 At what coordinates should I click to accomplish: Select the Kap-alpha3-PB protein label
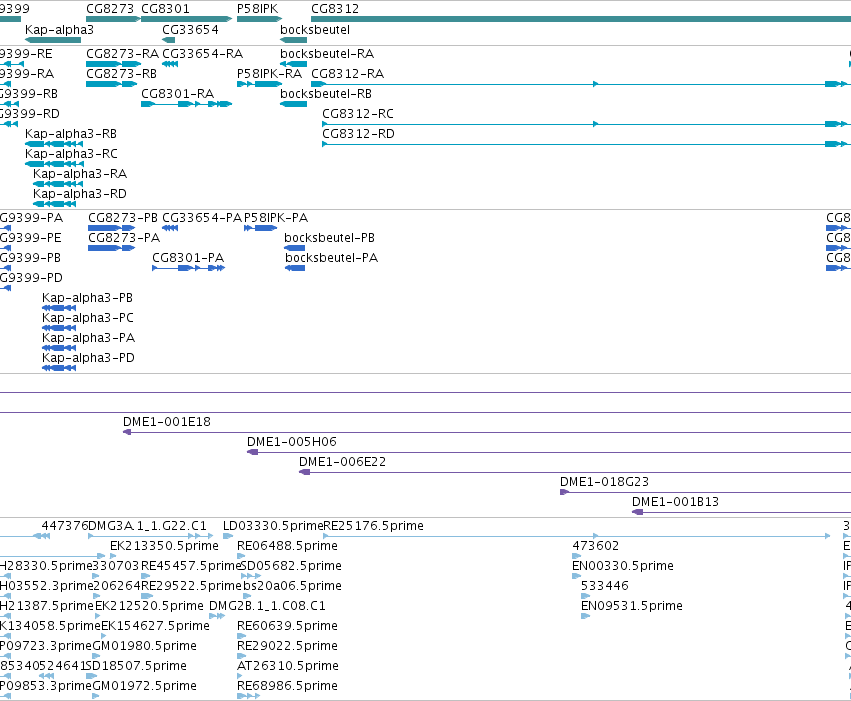(87, 298)
